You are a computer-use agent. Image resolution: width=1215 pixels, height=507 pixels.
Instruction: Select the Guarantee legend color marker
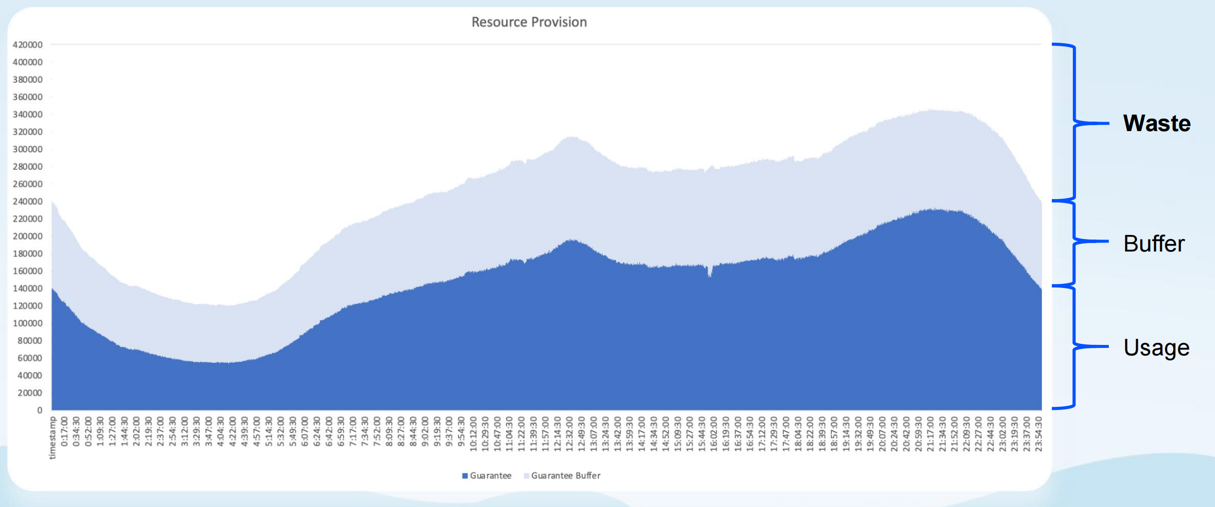(x=465, y=476)
